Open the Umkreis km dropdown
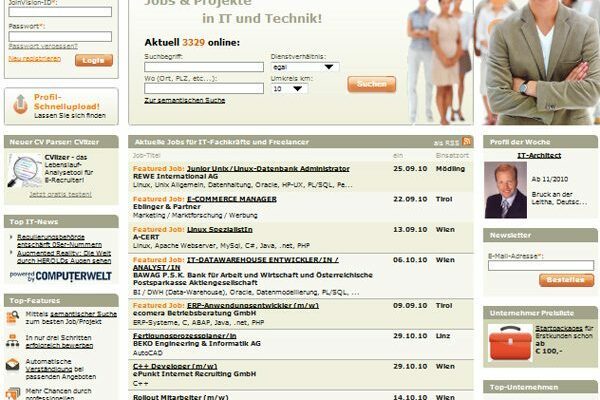This screenshot has width=600, height=400. (289, 89)
